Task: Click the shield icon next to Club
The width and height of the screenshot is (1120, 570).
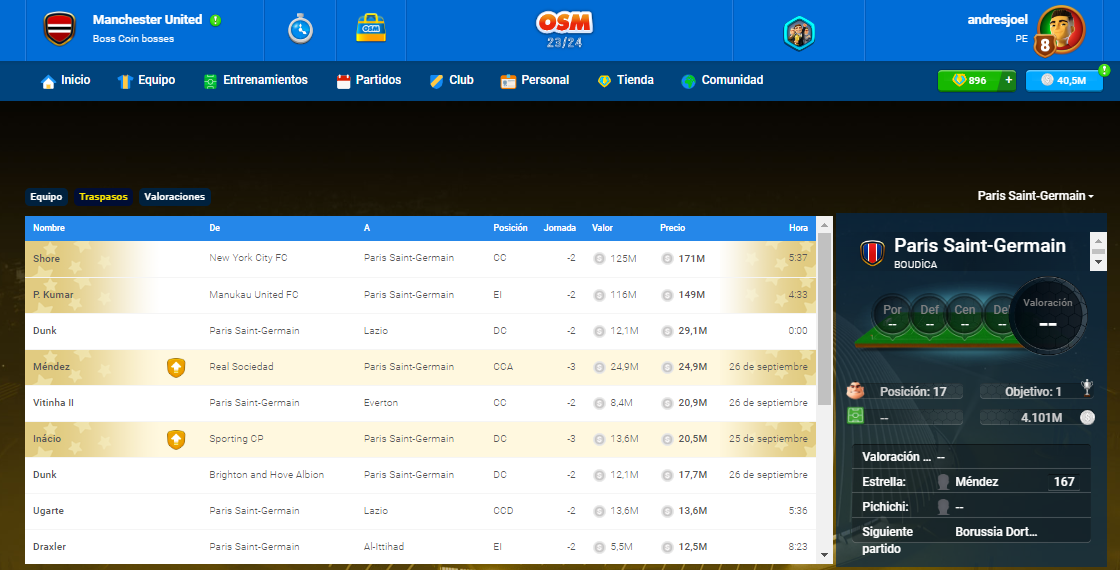Action: coord(436,81)
